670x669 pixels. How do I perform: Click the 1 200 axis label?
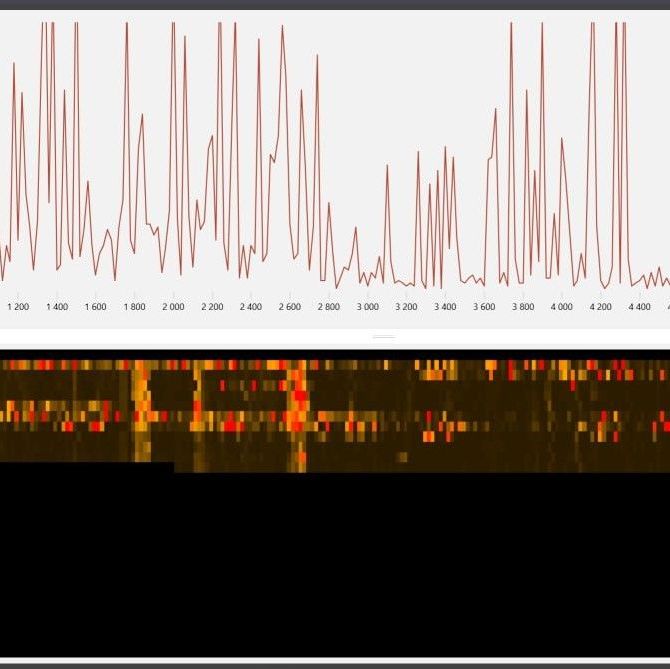(x=18, y=307)
